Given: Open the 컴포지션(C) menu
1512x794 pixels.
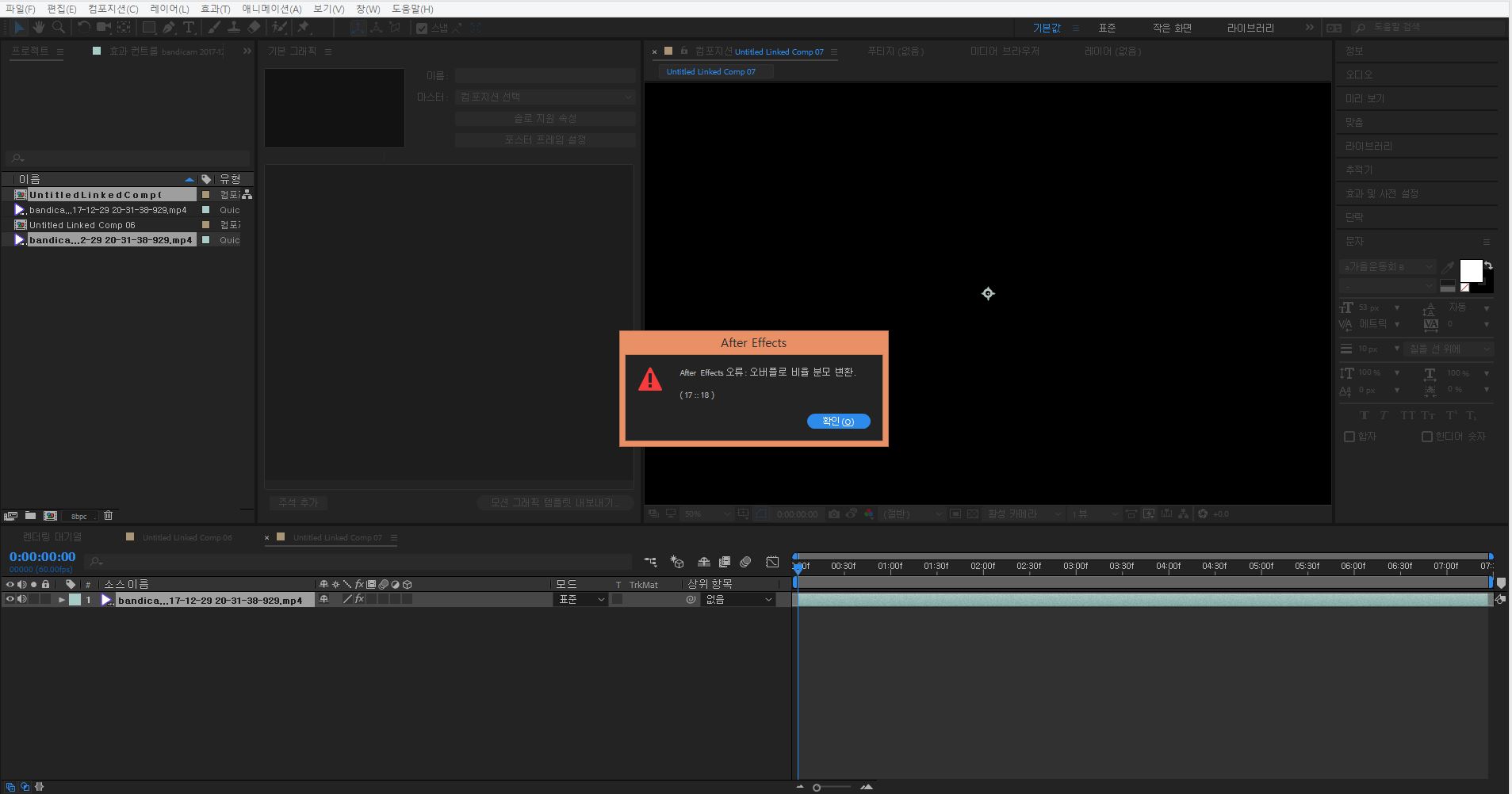Looking at the screenshot, I should (113, 9).
